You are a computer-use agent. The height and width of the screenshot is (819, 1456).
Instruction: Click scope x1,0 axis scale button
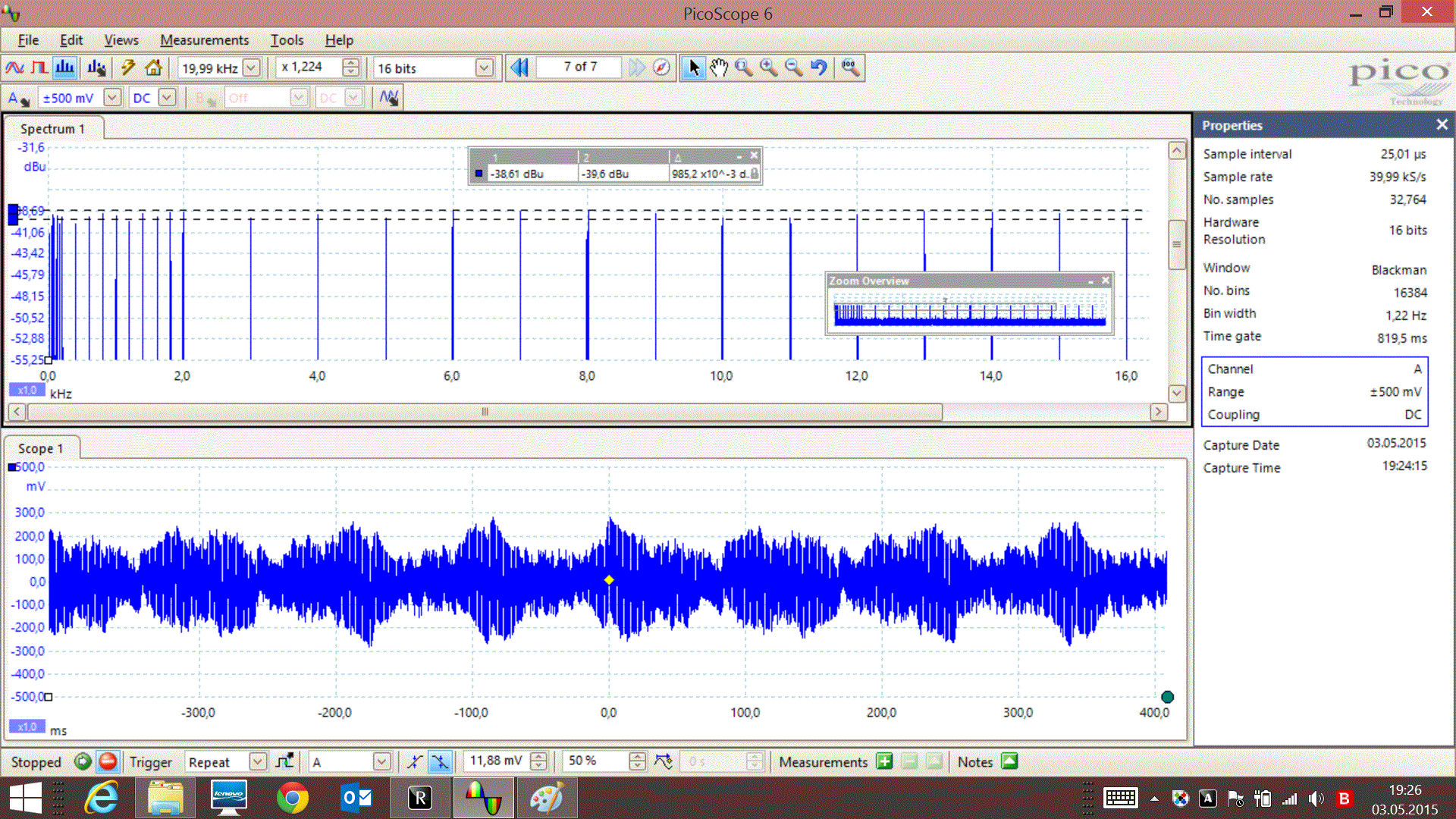tap(27, 726)
